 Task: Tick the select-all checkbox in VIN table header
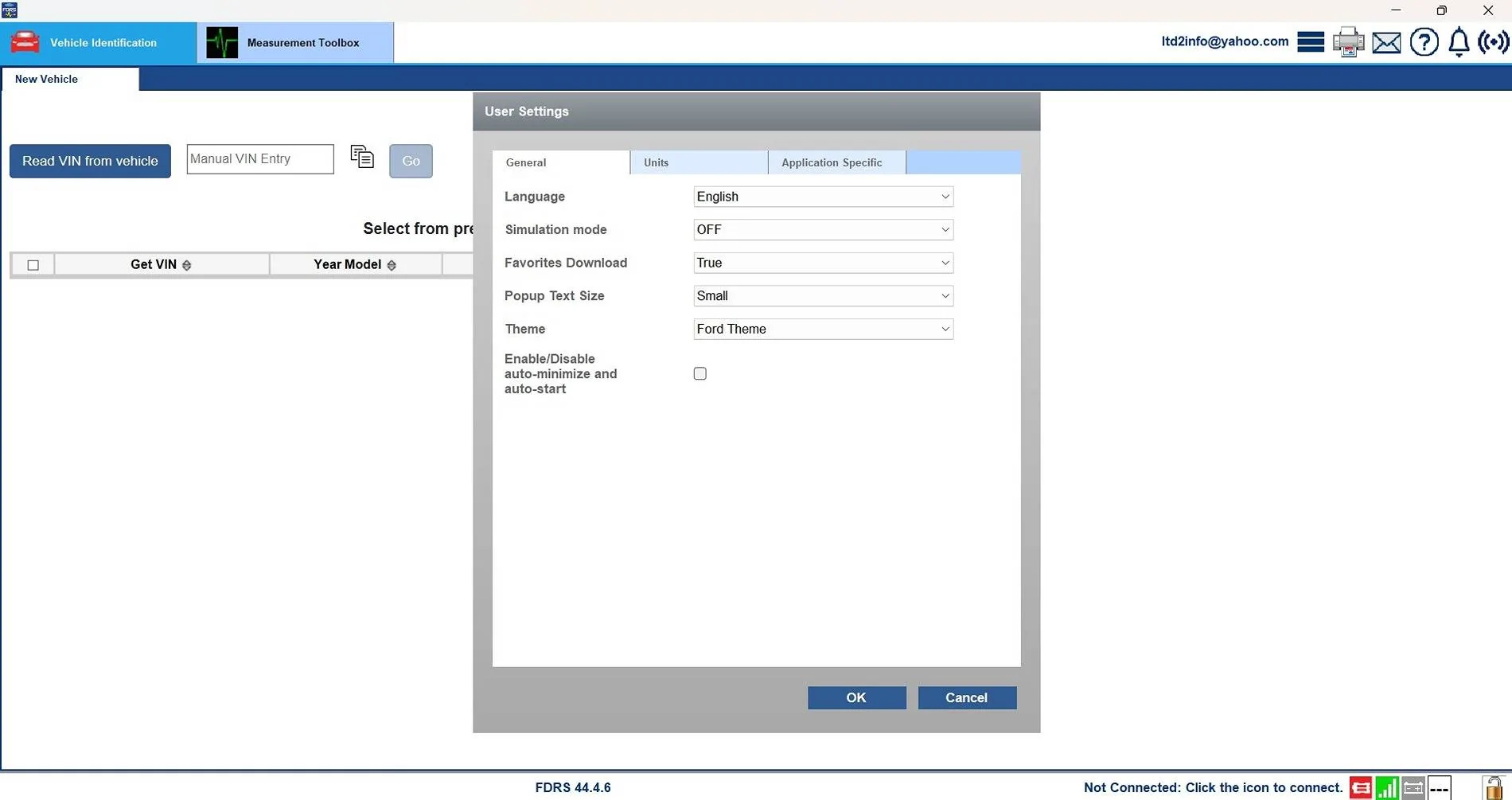(33, 265)
